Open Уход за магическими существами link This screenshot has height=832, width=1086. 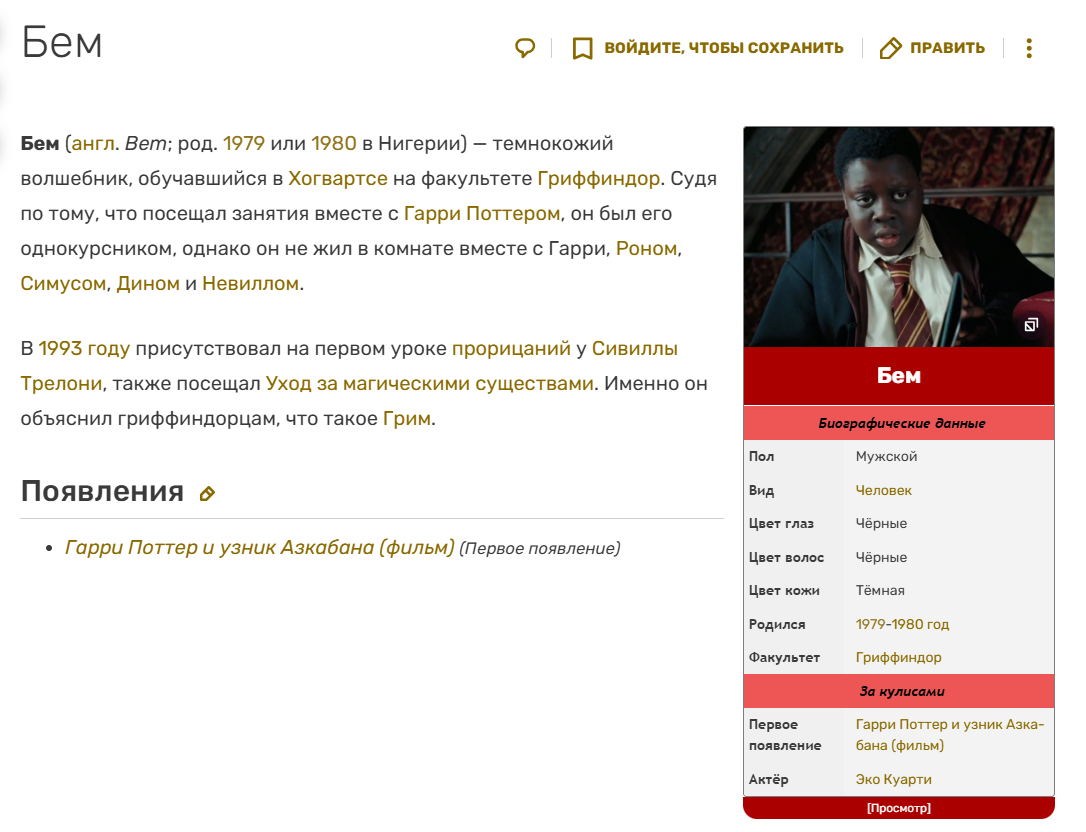[429, 383]
